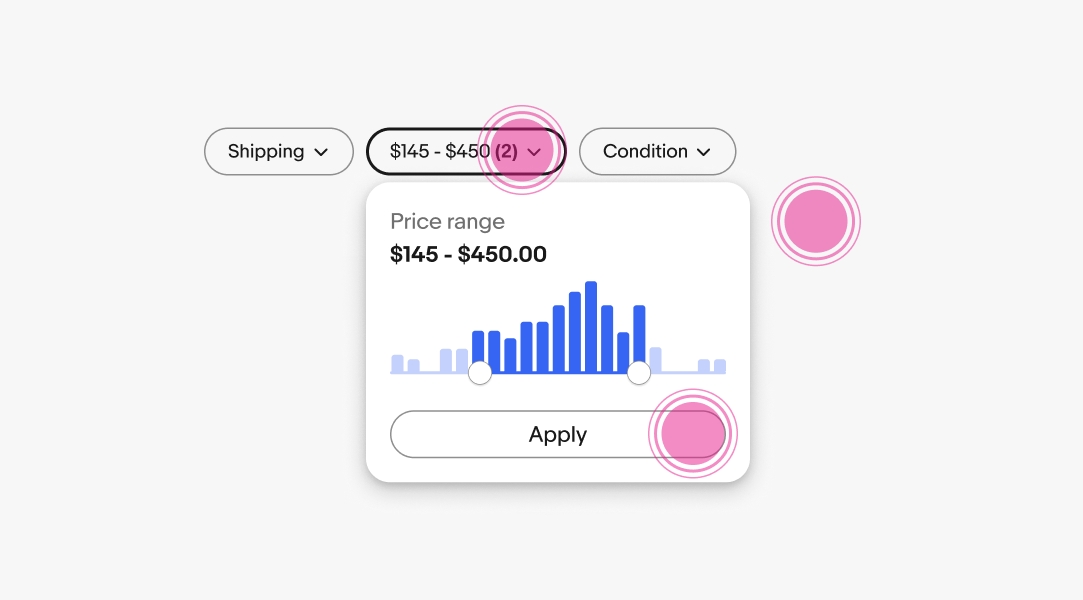Click the slider track left of minimum handle
Viewport: 1083px width, 600px height.
coord(430,373)
